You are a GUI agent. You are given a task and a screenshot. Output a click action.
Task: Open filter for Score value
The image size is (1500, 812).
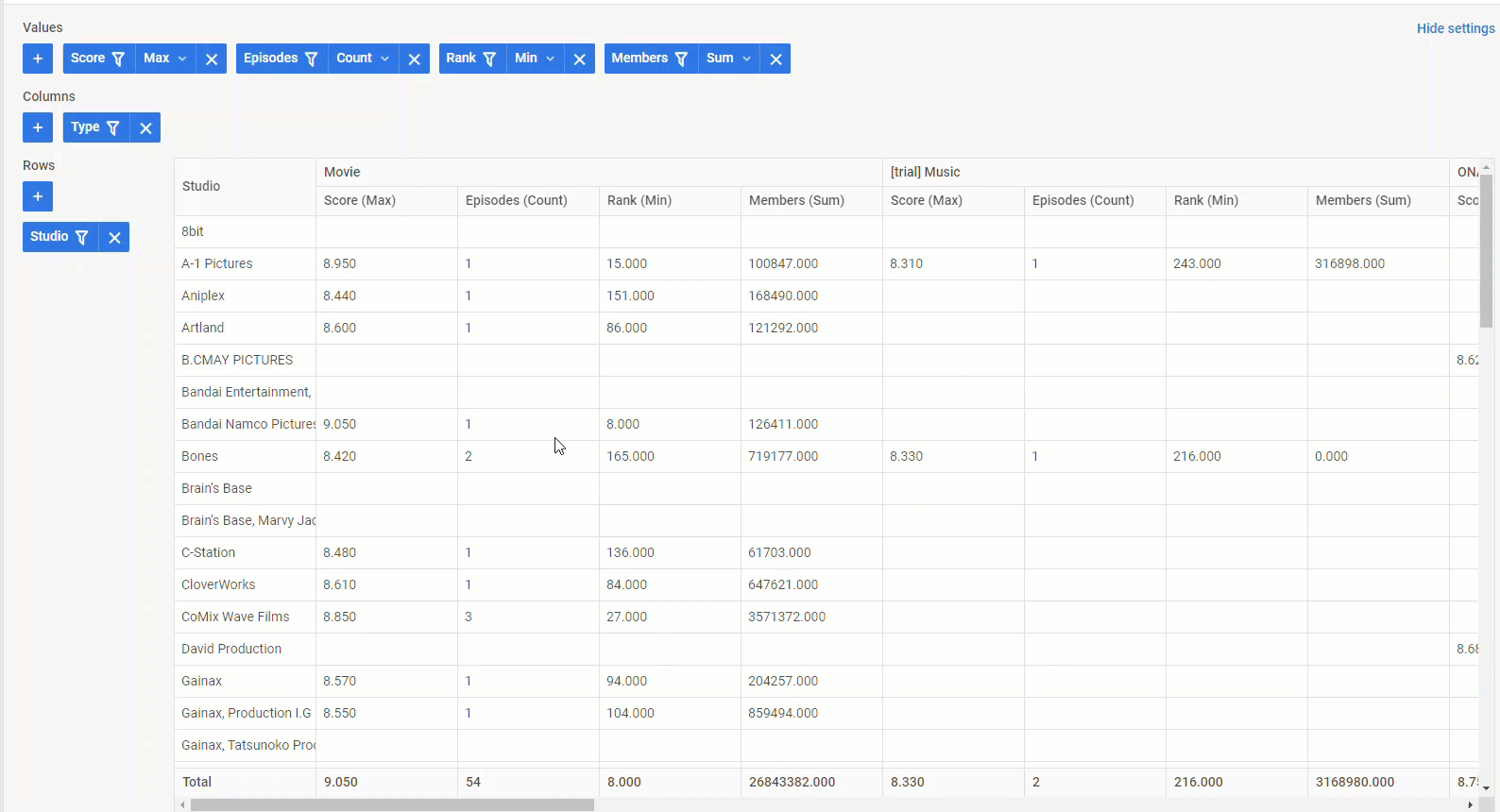click(118, 59)
